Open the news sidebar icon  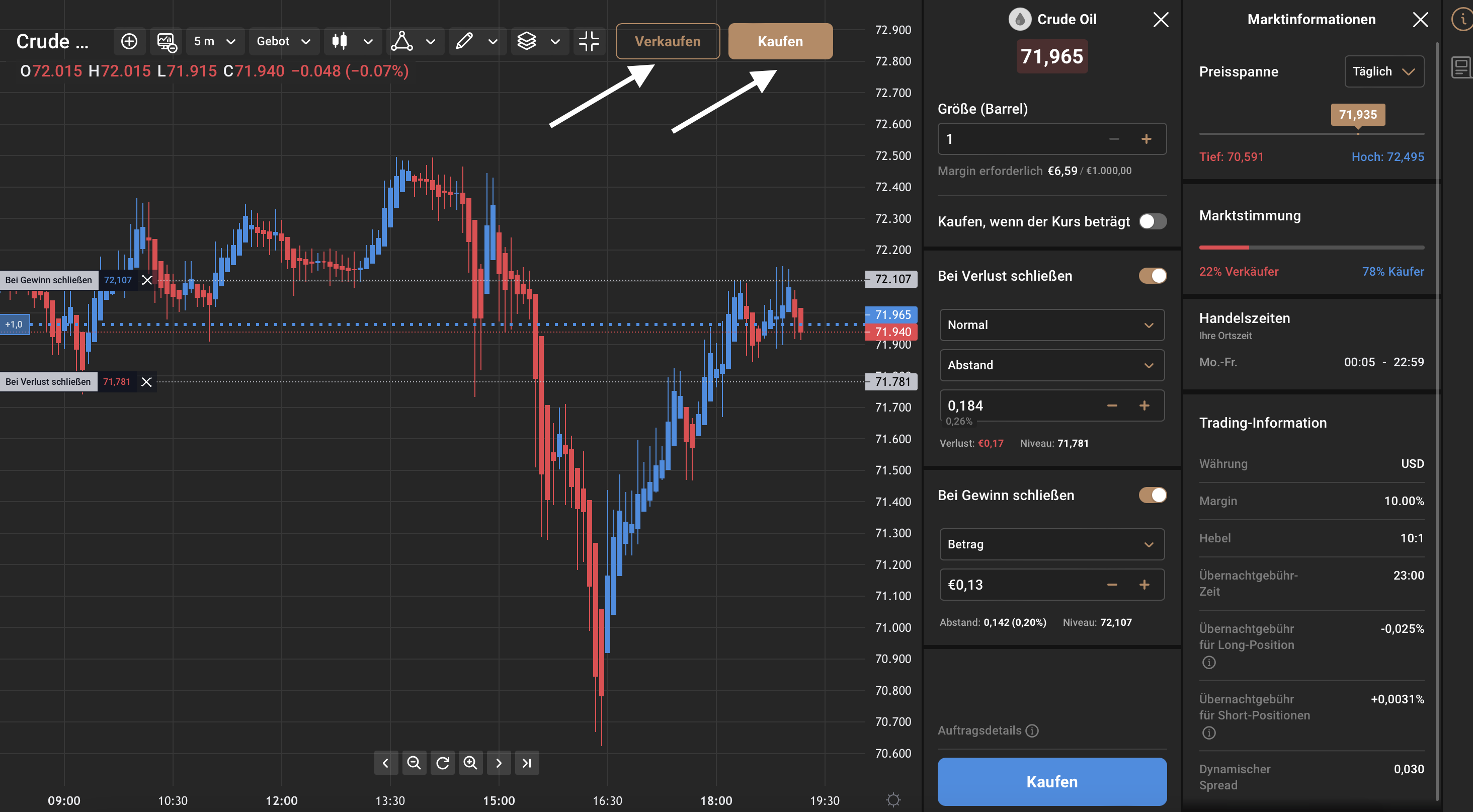point(1461,67)
